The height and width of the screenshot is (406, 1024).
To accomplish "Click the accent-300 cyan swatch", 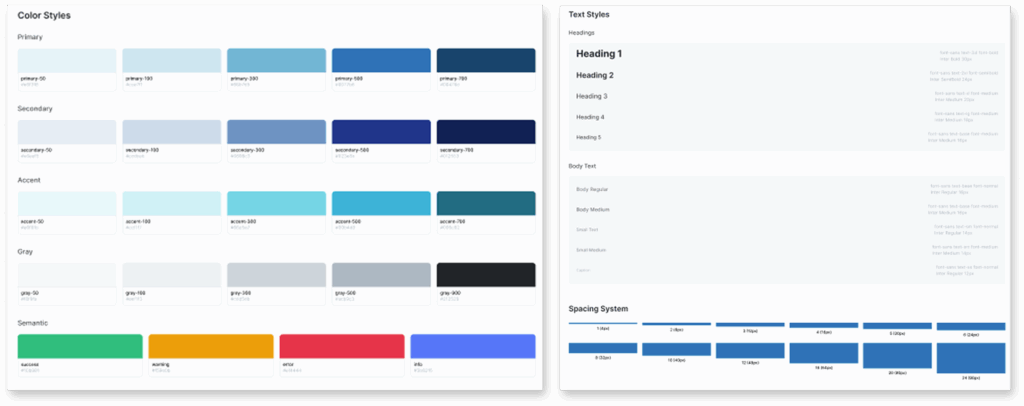I will 276,203.
